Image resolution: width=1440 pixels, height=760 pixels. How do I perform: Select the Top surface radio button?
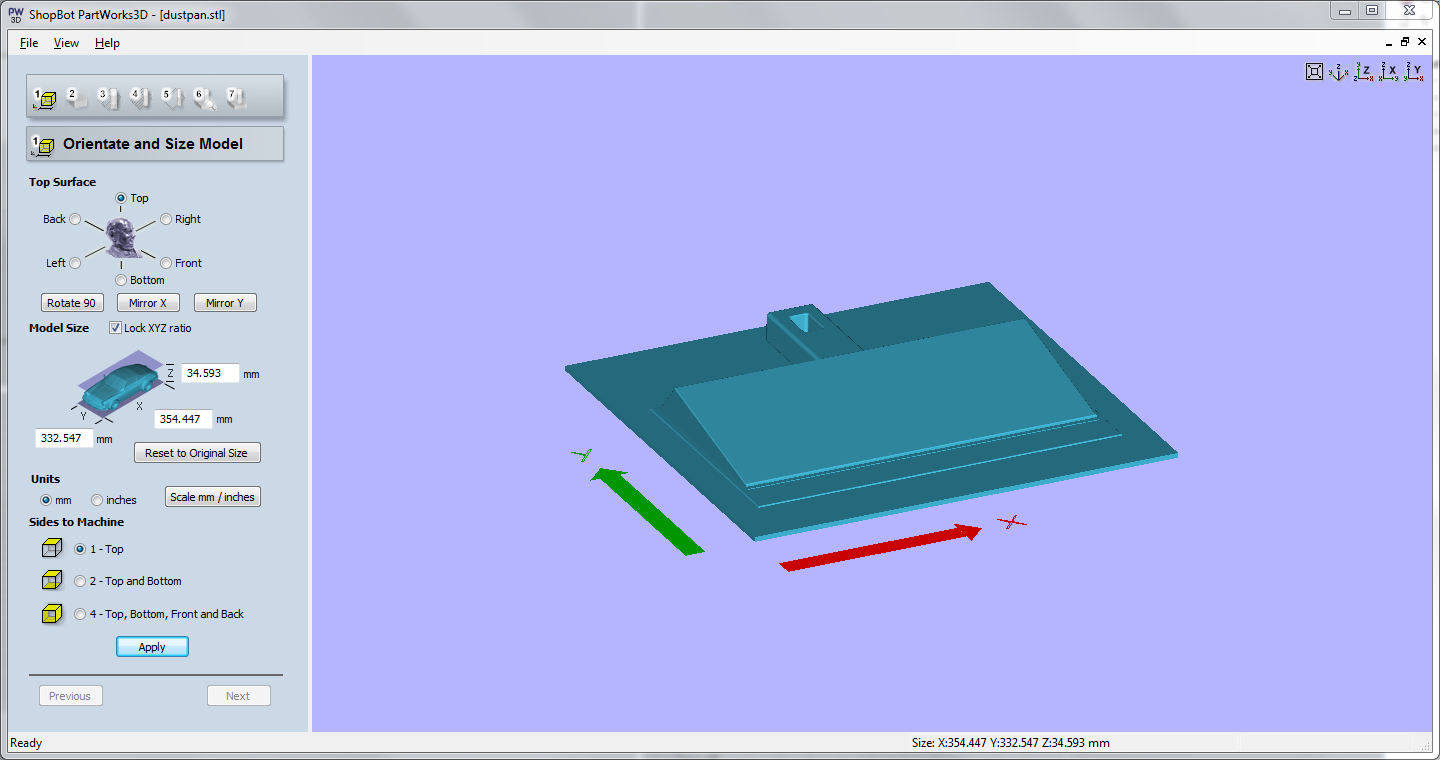122,198
